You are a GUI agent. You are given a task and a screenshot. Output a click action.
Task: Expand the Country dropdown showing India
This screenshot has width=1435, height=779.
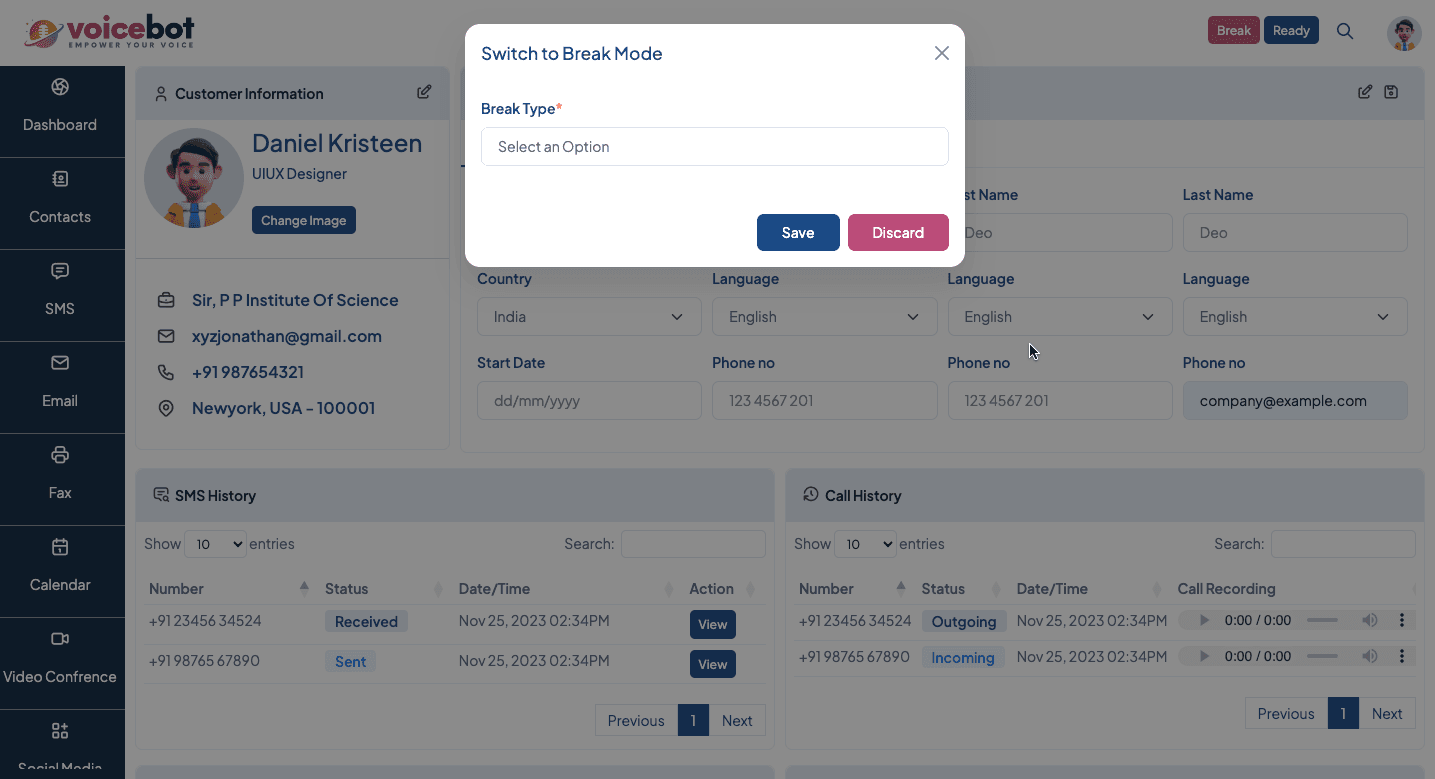(588, 317)
